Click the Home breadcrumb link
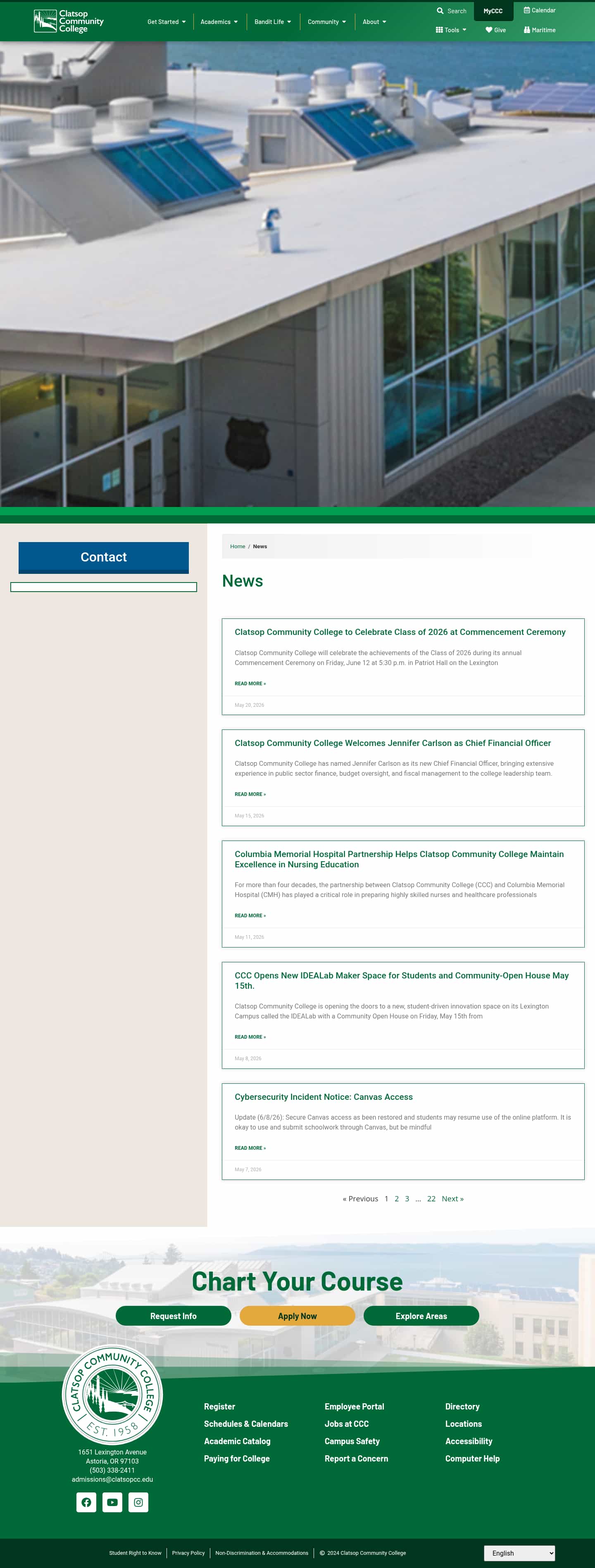Viewport: 595px width, 1568px height. [x=238, y=547]
